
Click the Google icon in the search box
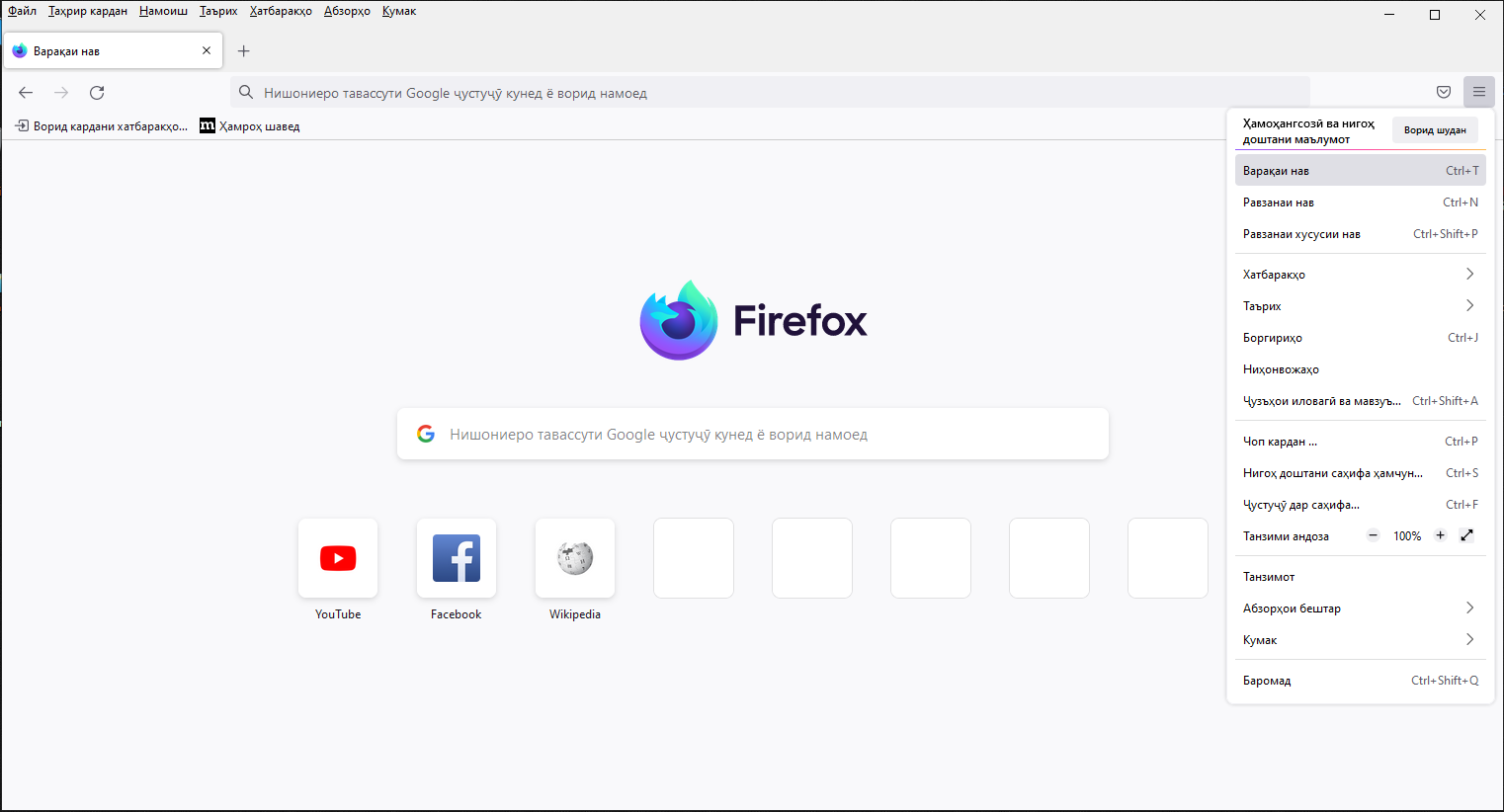click(x=426, y=434)
